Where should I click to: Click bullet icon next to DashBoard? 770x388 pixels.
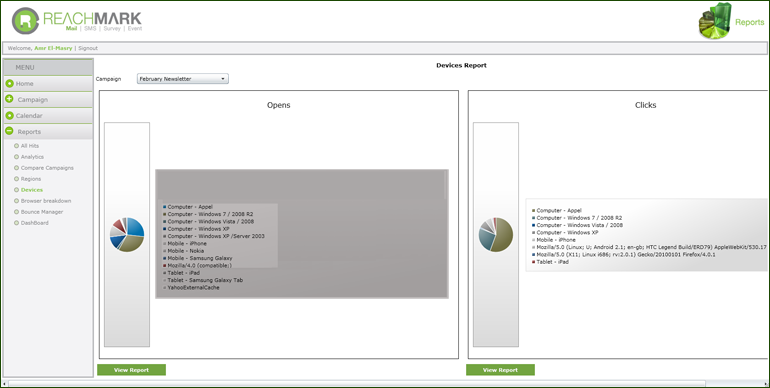point(16,223)
